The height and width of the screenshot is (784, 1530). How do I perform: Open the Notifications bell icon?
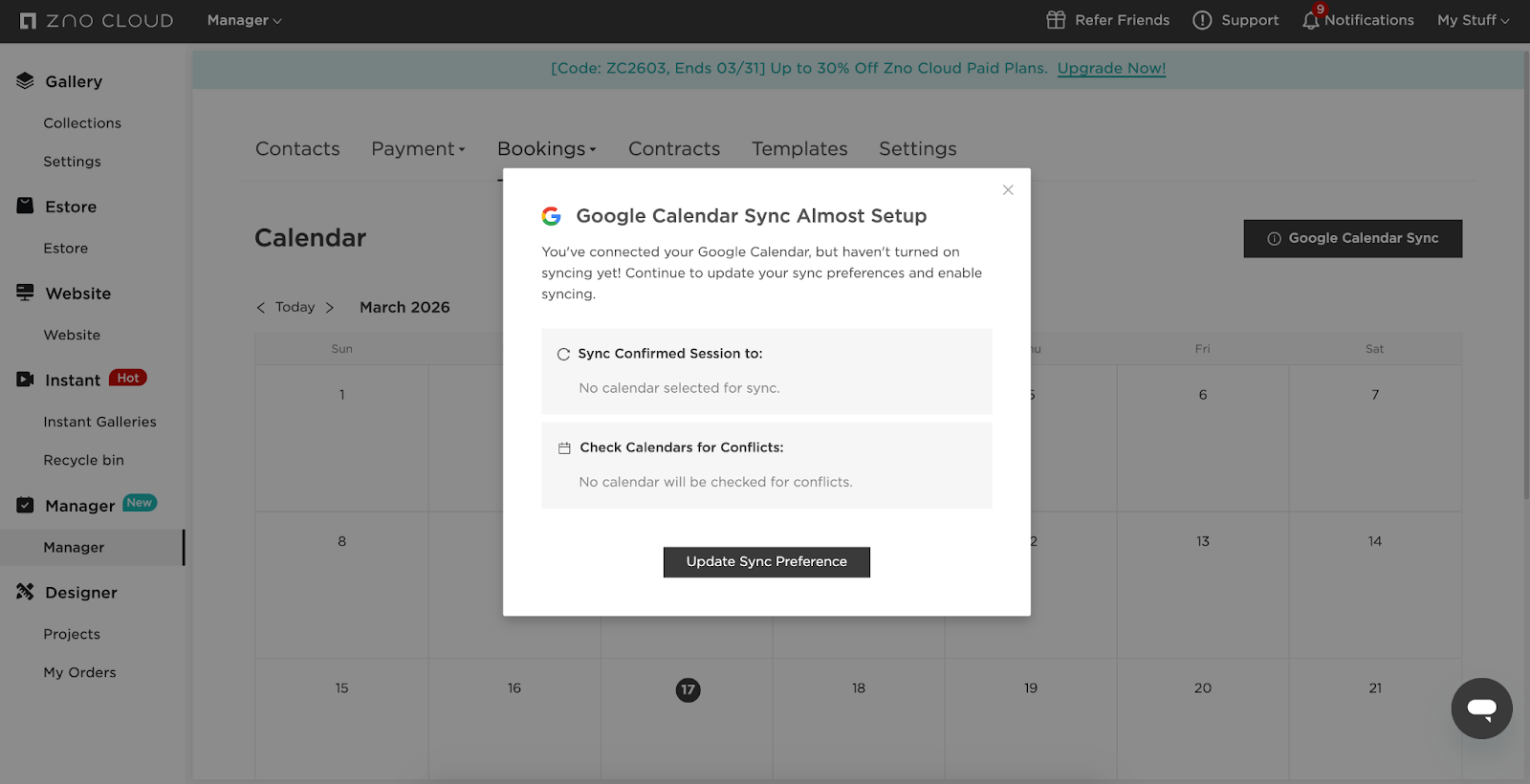point(1311,20)
